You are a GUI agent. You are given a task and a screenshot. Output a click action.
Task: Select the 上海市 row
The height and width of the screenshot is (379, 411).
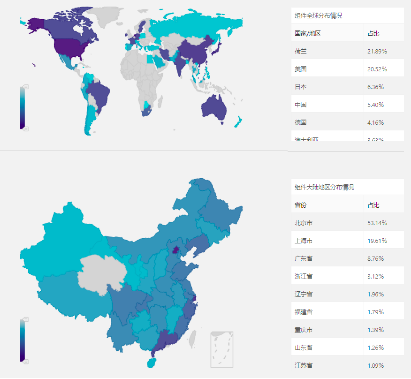pos(347,240)
